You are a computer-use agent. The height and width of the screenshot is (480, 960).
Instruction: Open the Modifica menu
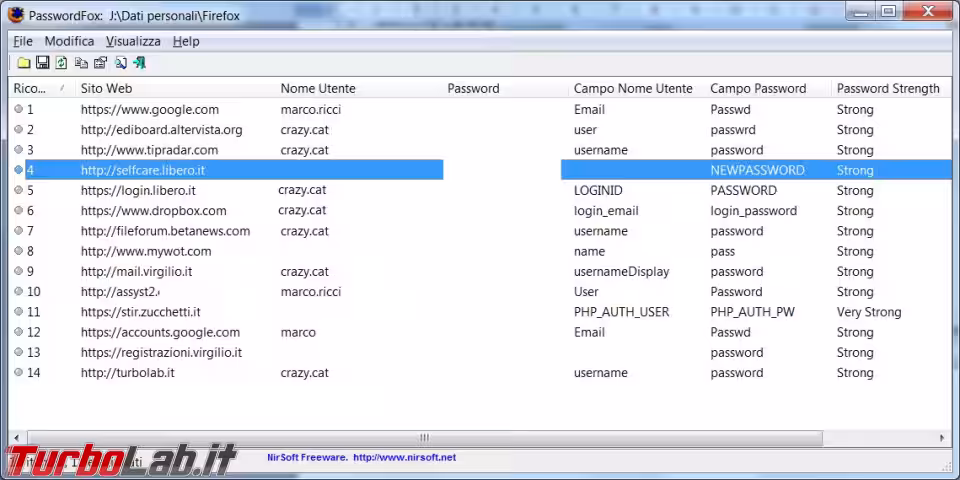(x=69, y=41)
